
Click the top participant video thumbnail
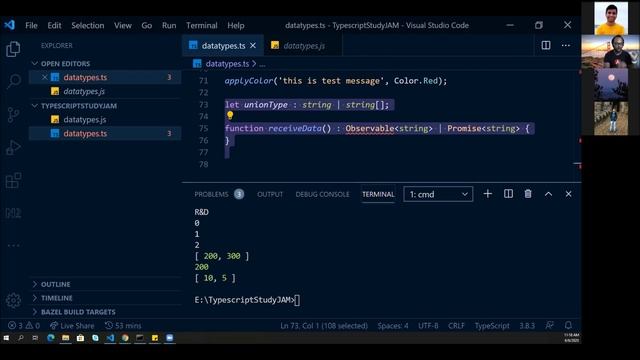(611, 18)
